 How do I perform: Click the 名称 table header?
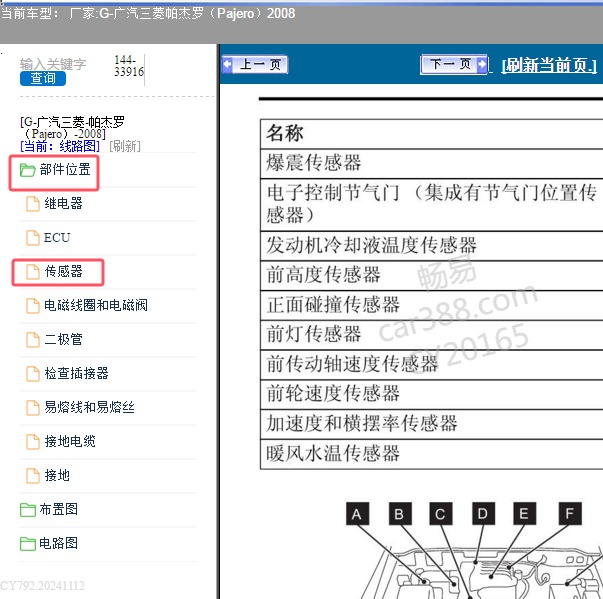pos(431,134)
